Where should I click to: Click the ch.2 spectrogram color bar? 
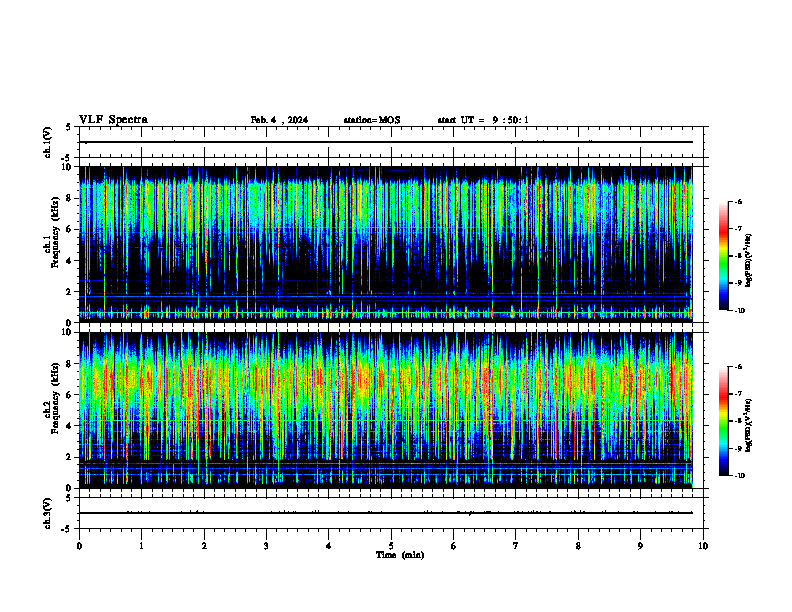[724, 421]
